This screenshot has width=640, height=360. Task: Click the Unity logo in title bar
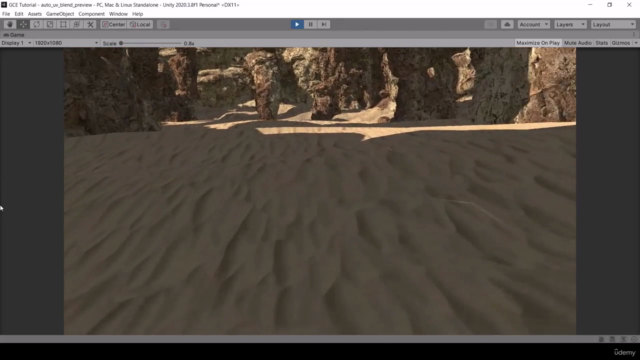4,5
